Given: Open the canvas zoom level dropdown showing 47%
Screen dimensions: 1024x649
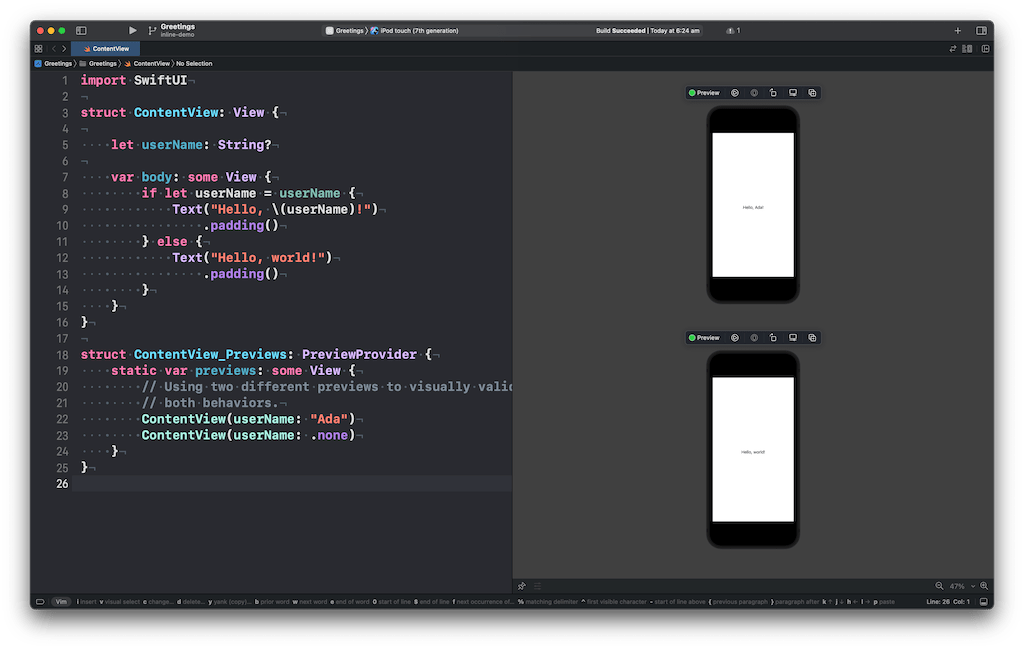Looking at the screenshot, I should tap(958, 586).
